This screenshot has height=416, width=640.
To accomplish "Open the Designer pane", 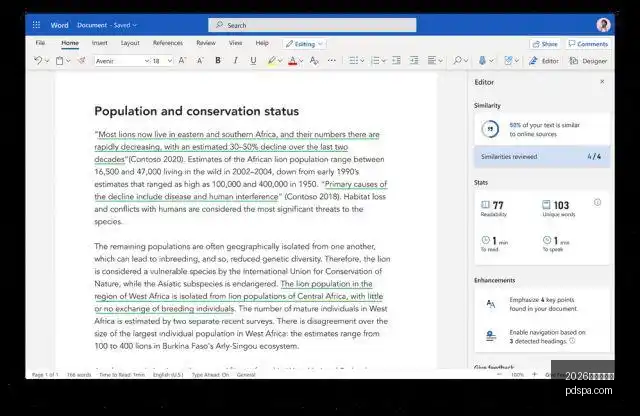I will [x=588, y=61].
